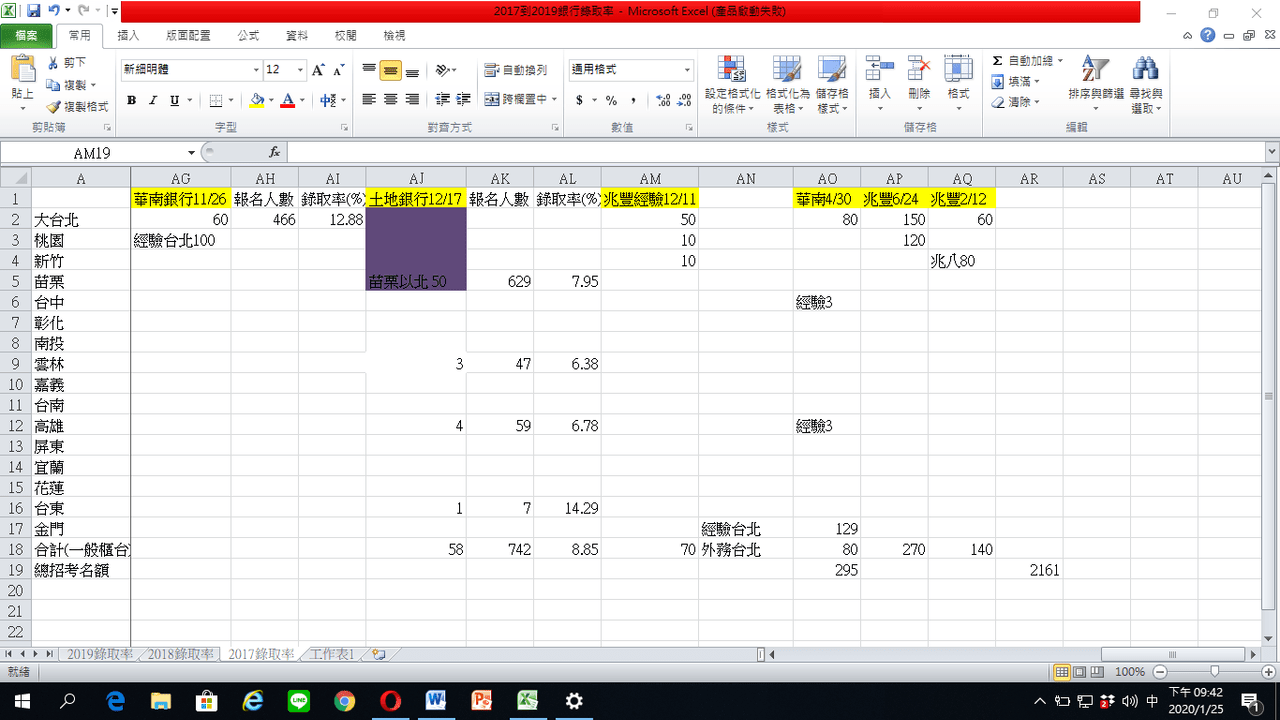Viewport: 1280px width, 720px height.
Task: Click the 格式 cell format button
Action: coord(958,85)
